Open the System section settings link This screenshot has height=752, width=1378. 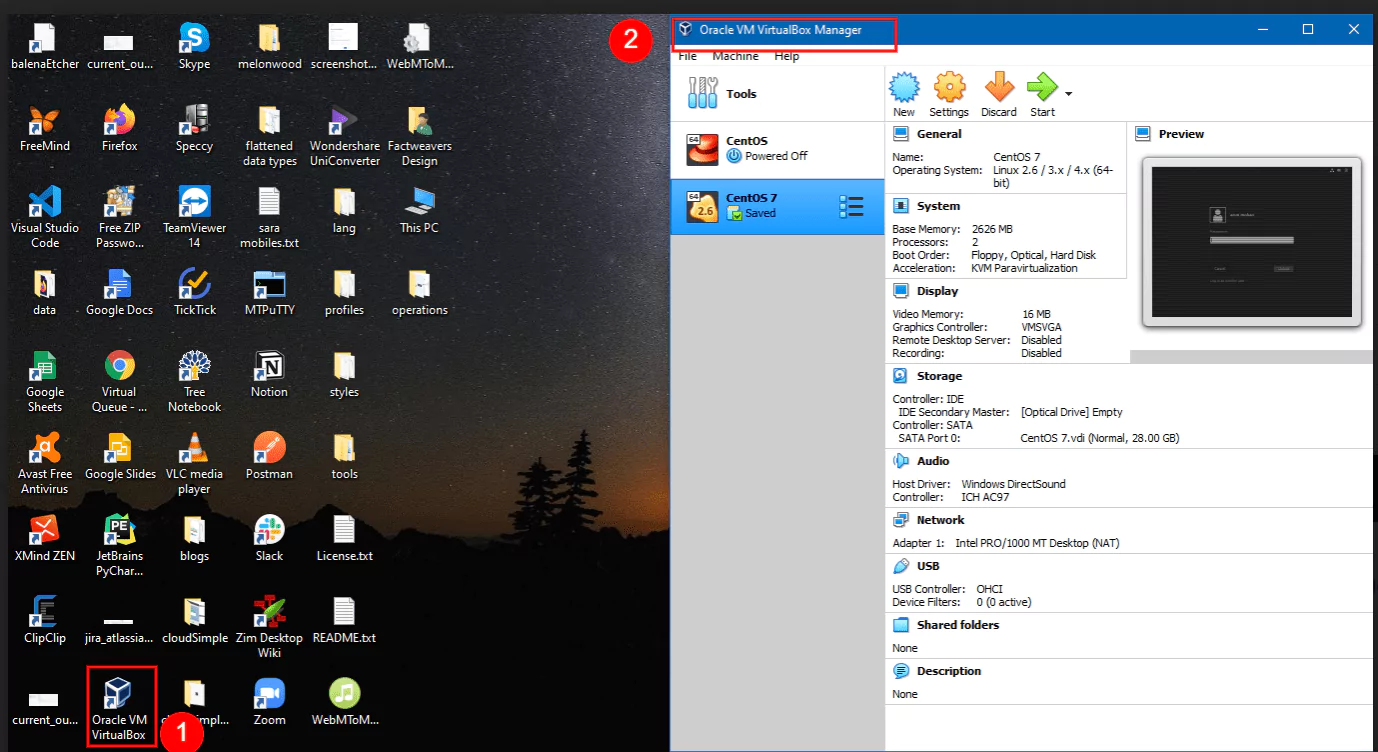(938, 206)
